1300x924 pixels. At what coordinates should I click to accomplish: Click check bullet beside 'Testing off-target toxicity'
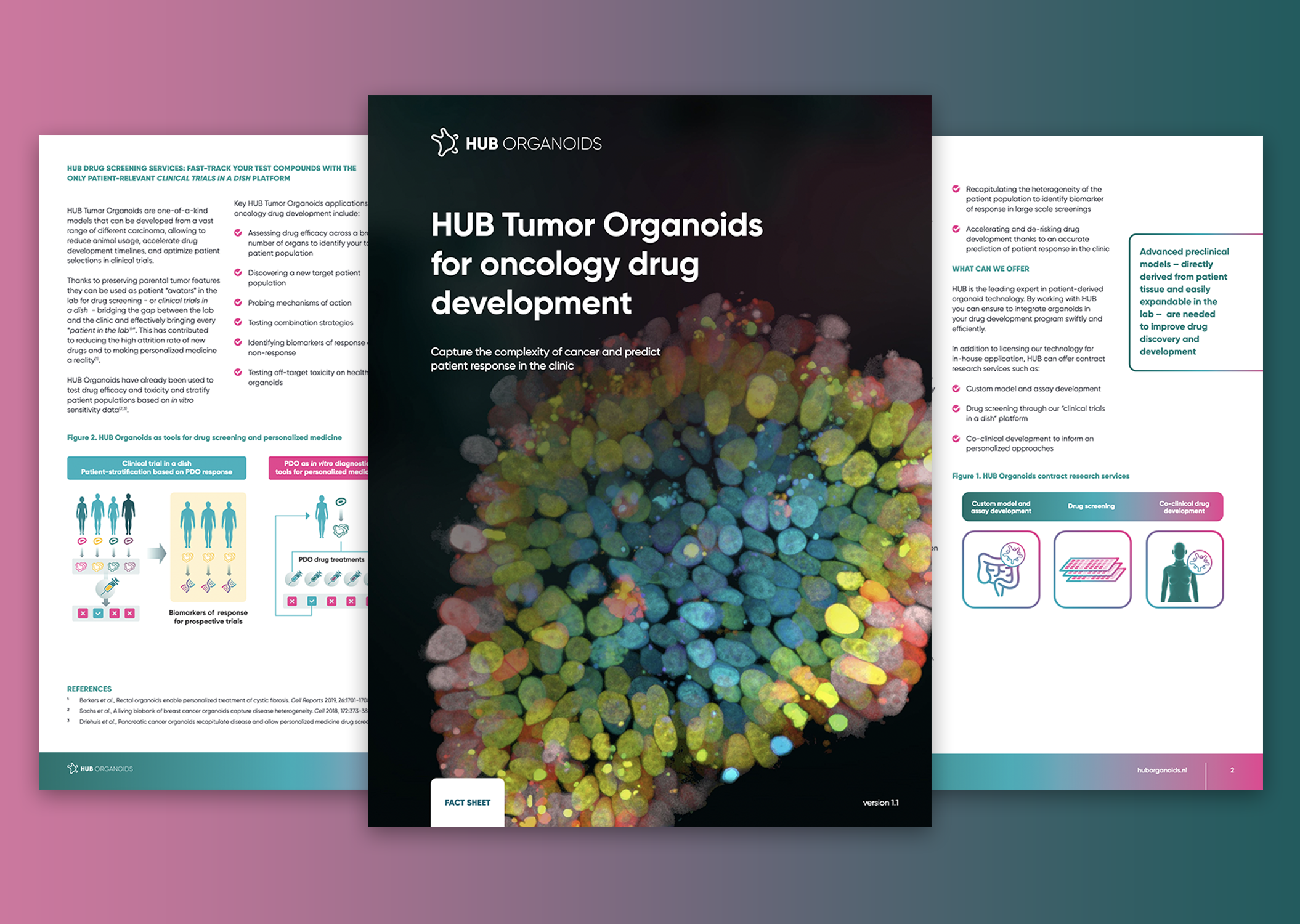tap(238, 372)
